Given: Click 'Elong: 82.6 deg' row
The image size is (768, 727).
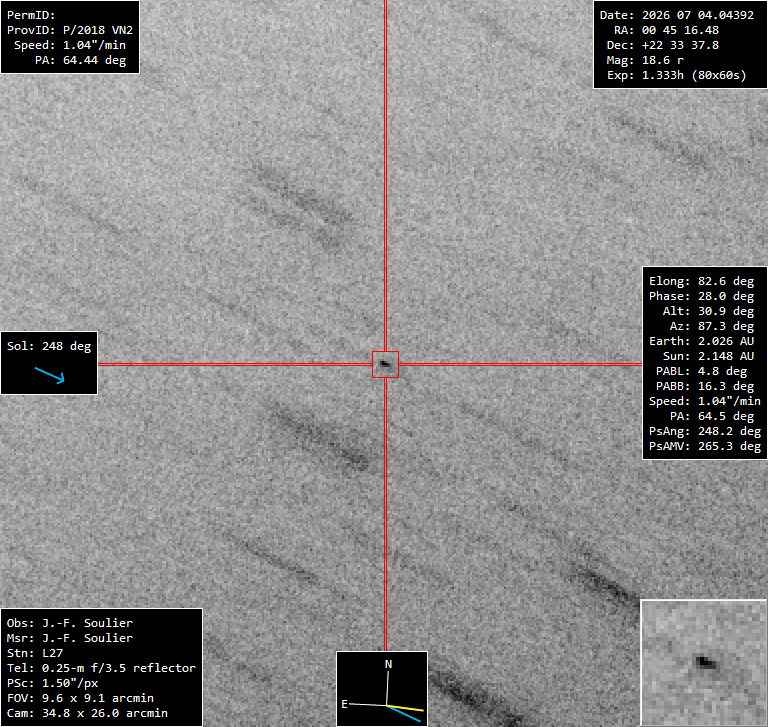Looking at the screenshot, I should click(701, 281).
